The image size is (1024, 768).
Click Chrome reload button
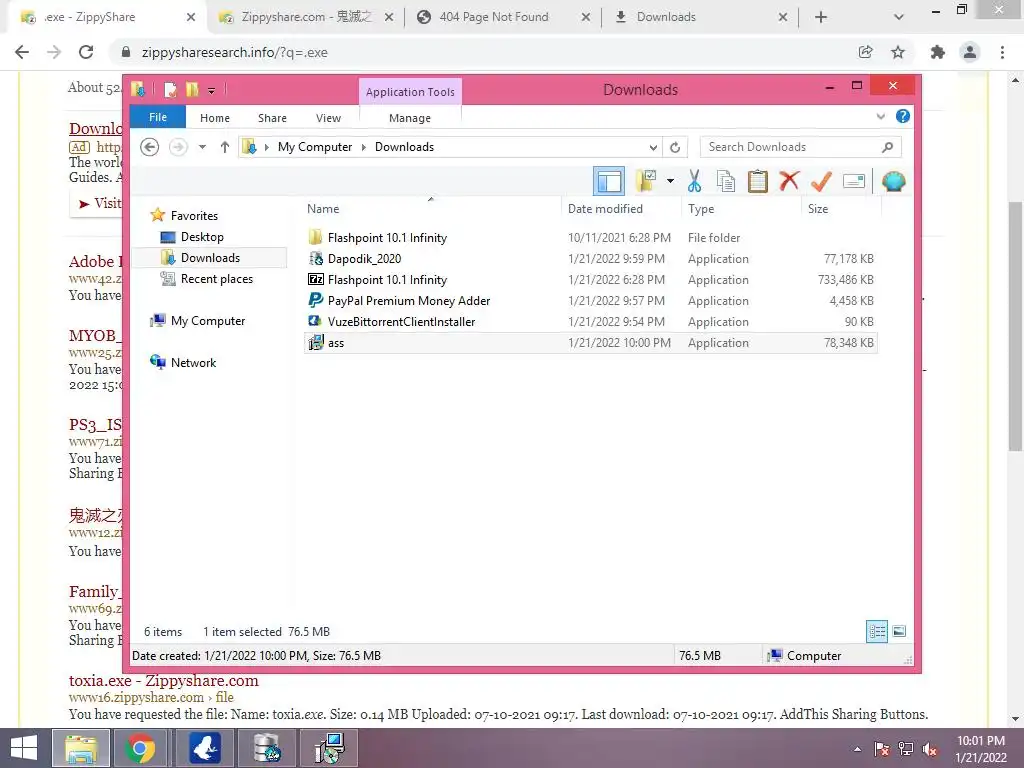[x=86, y=52]
